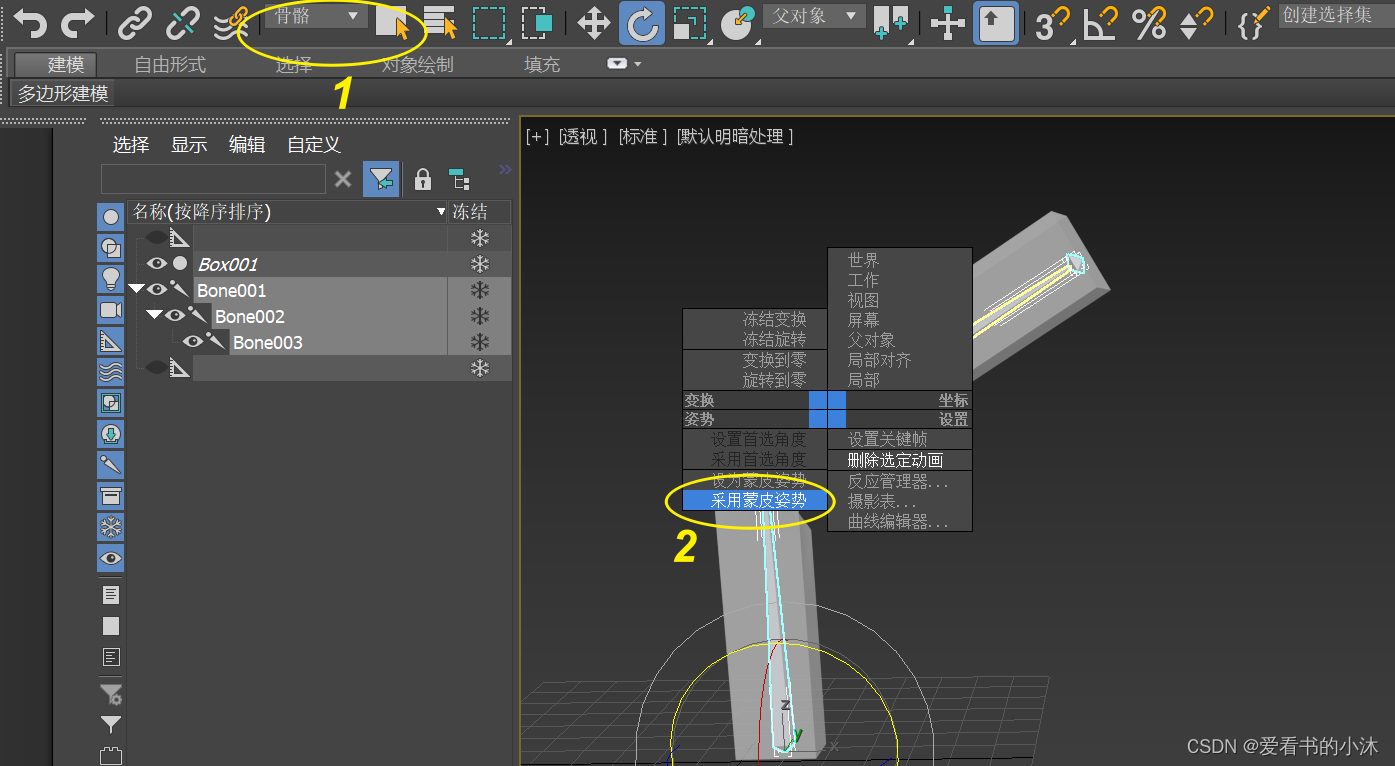Select the Link (chain) tool

[x=135, y=22]
